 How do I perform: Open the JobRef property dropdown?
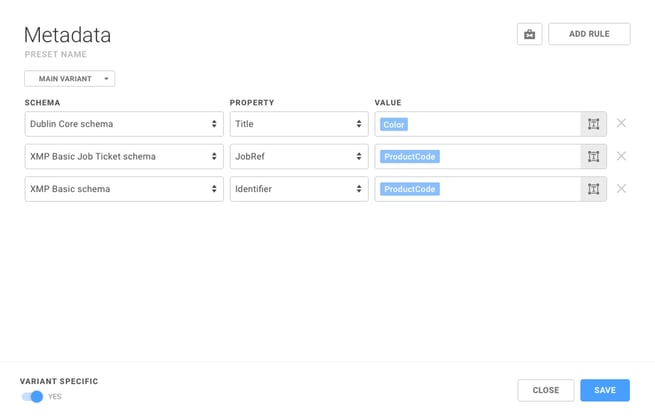click(298, 156)
